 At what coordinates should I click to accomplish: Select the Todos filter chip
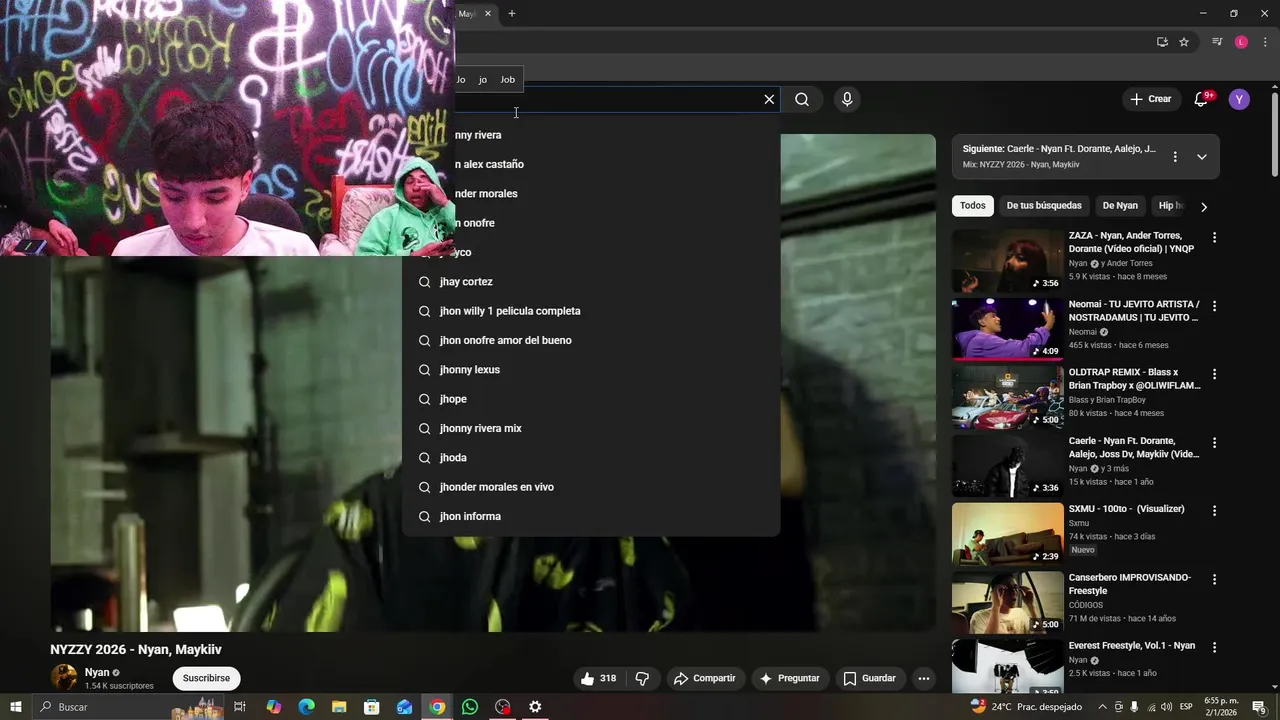(x=973, y=206)
